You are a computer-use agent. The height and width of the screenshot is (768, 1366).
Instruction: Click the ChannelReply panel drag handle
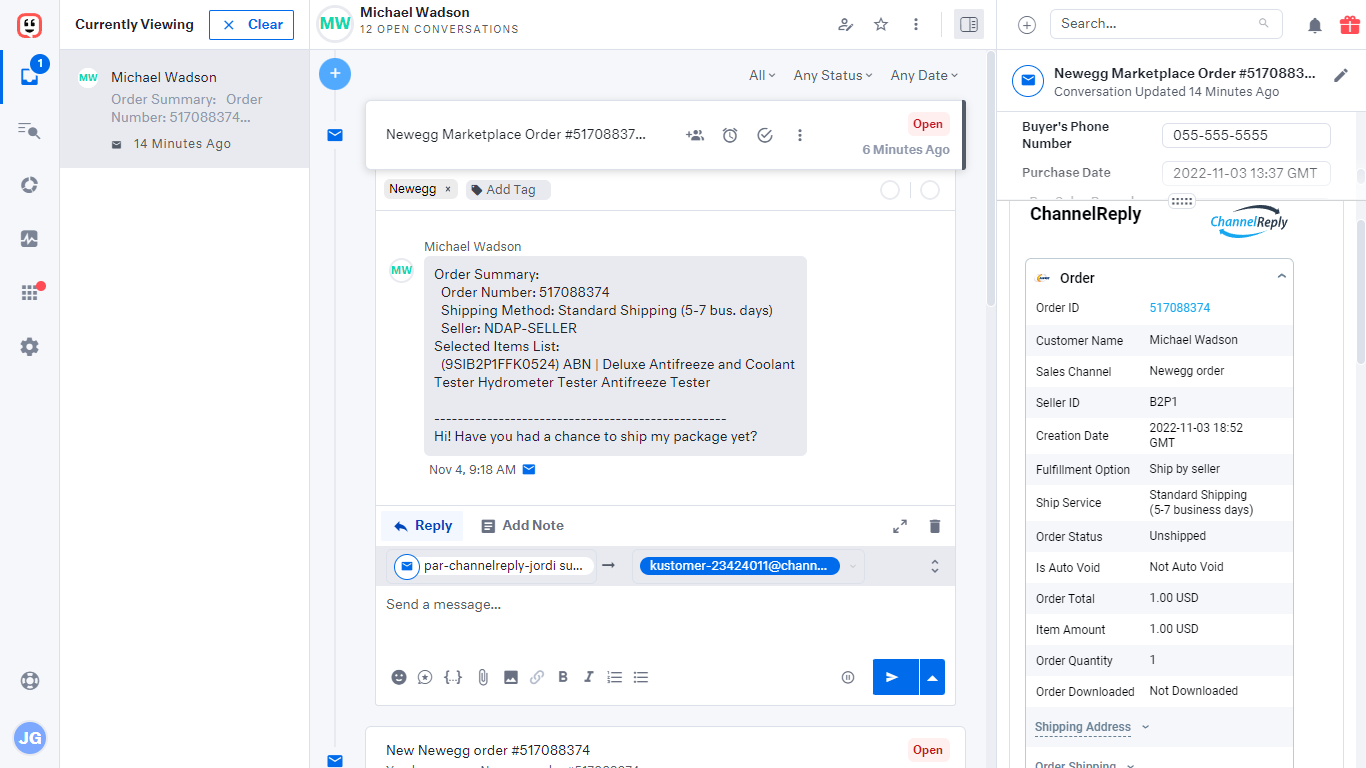[1182, 201]
